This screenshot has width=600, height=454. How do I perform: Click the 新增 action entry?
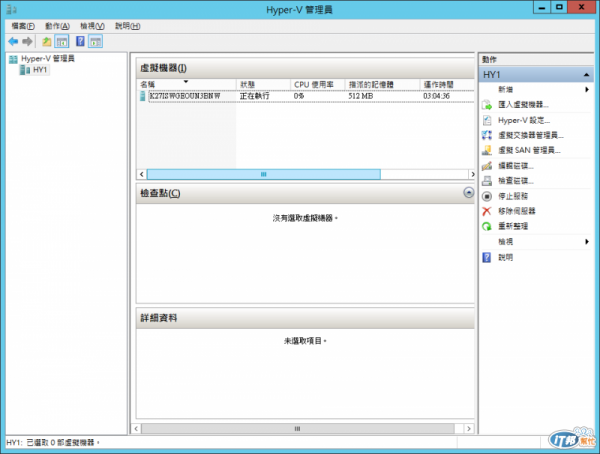505,90
